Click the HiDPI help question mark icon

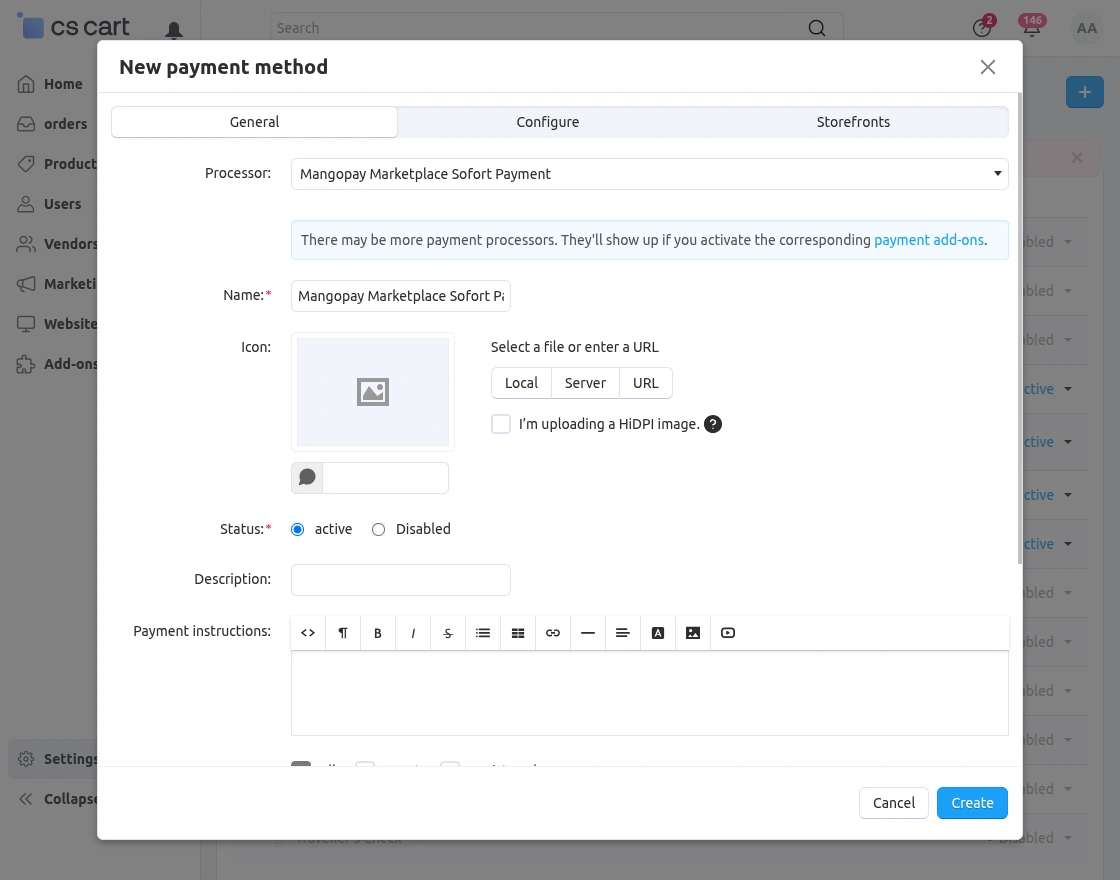click(x=713, y=424)
